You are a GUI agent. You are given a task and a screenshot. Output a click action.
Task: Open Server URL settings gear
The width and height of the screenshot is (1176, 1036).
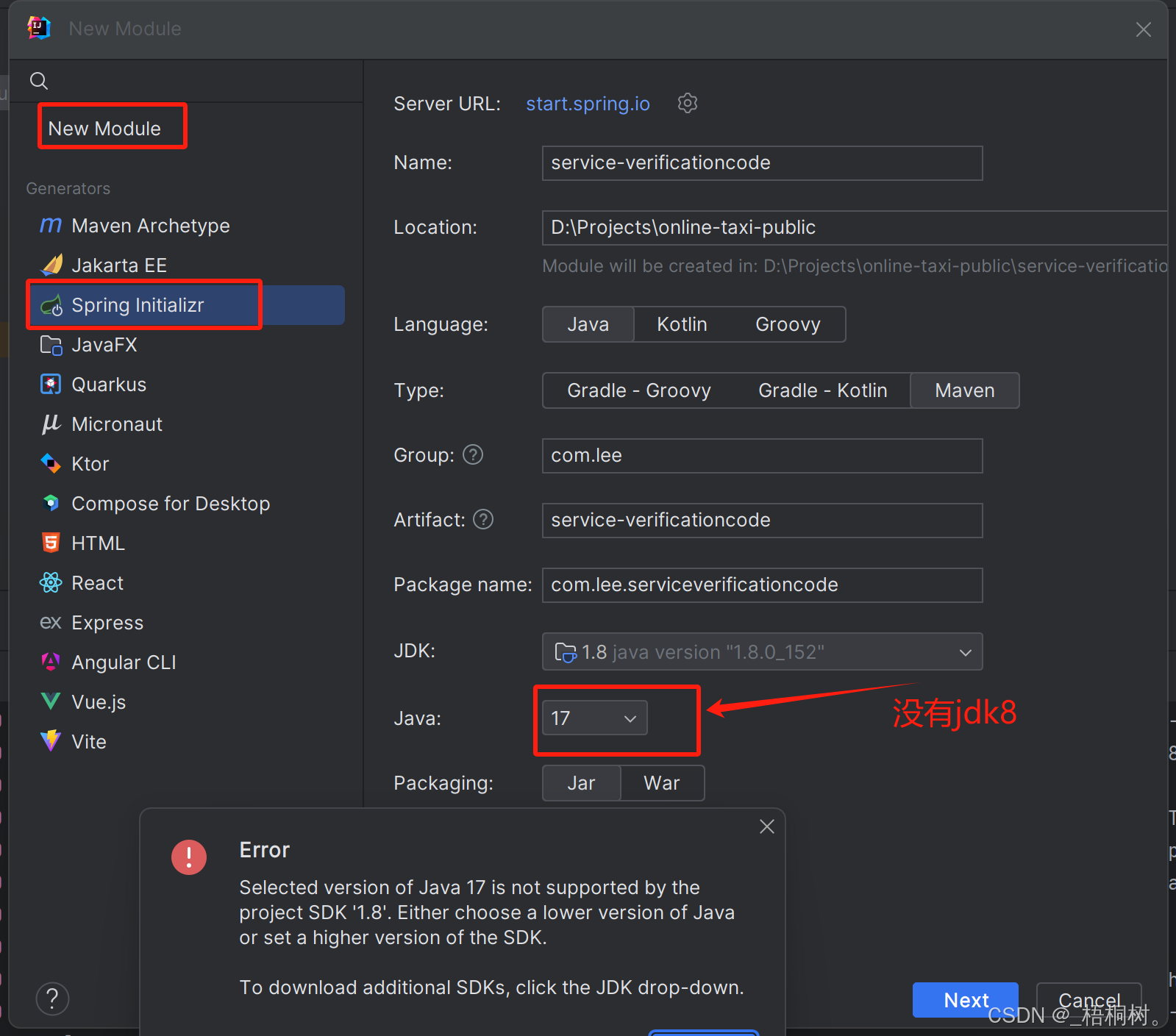coord(688,103)
